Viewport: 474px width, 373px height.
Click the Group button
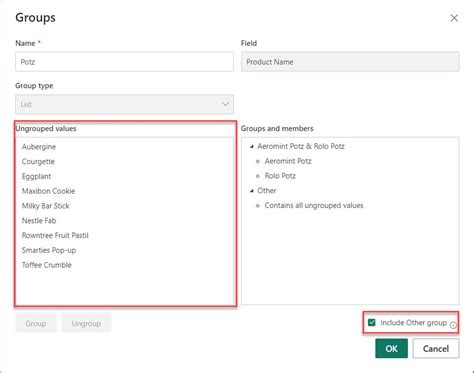pyautogui.click(x=36, y=323)
